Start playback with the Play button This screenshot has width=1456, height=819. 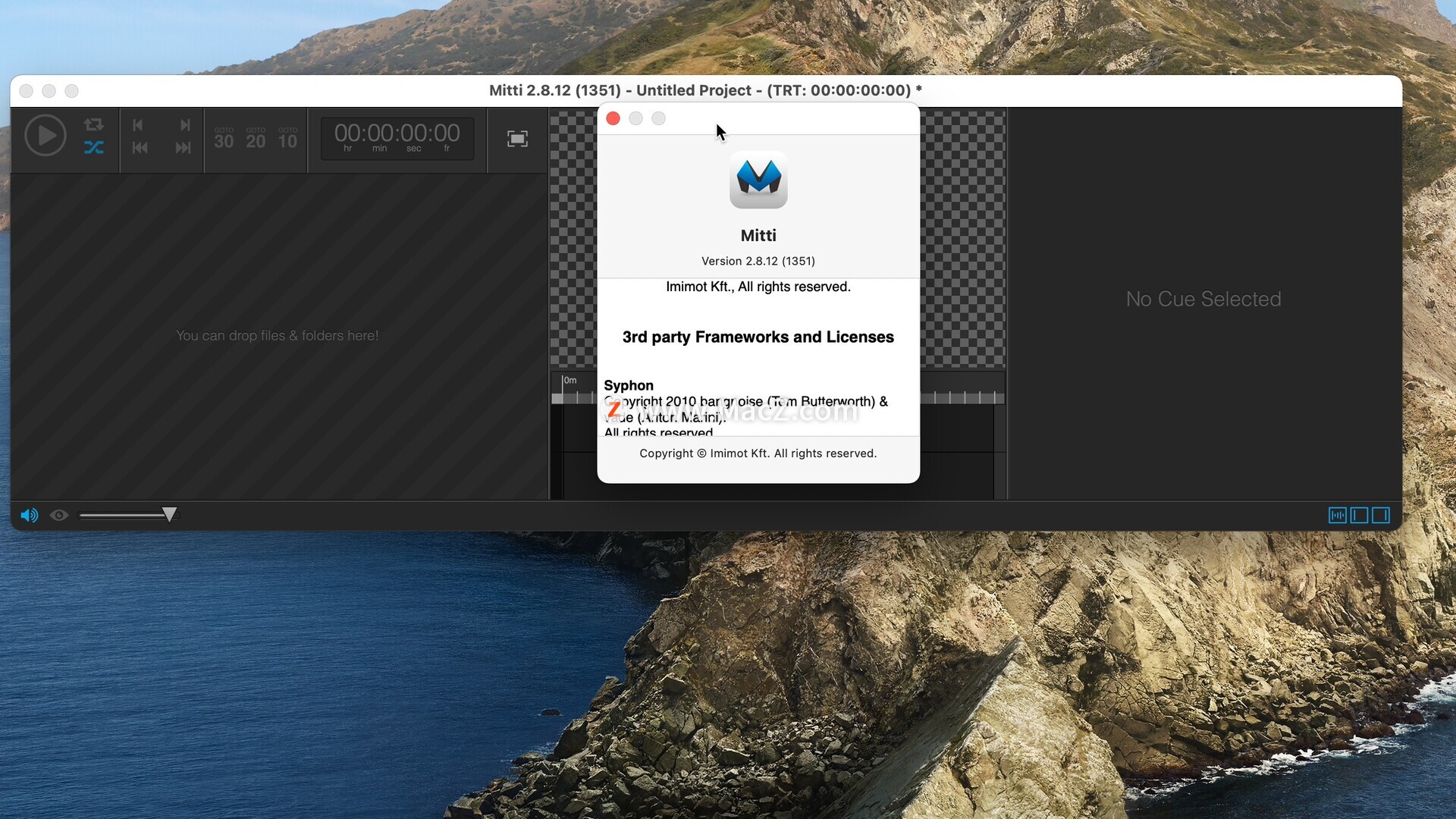point(45,136)
